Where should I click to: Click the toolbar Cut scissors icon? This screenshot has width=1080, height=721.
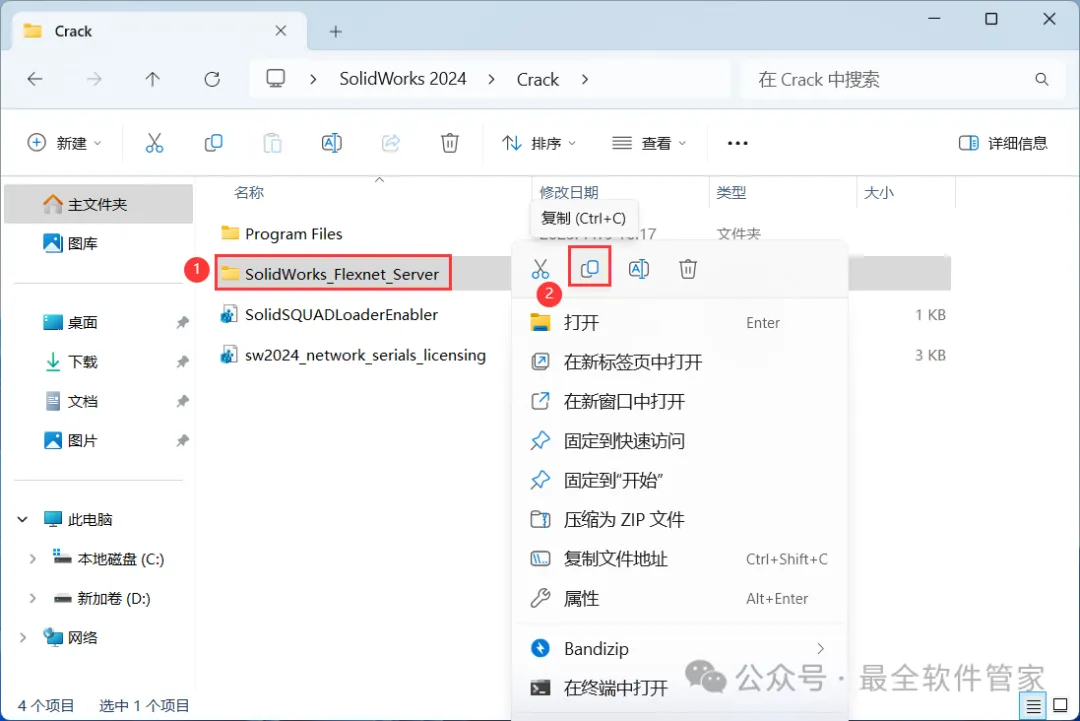pos(154,143)
